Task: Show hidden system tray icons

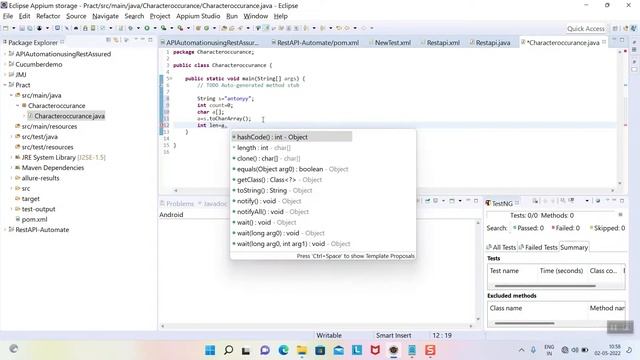Action: pyautogui.click(x=521, y=350)
